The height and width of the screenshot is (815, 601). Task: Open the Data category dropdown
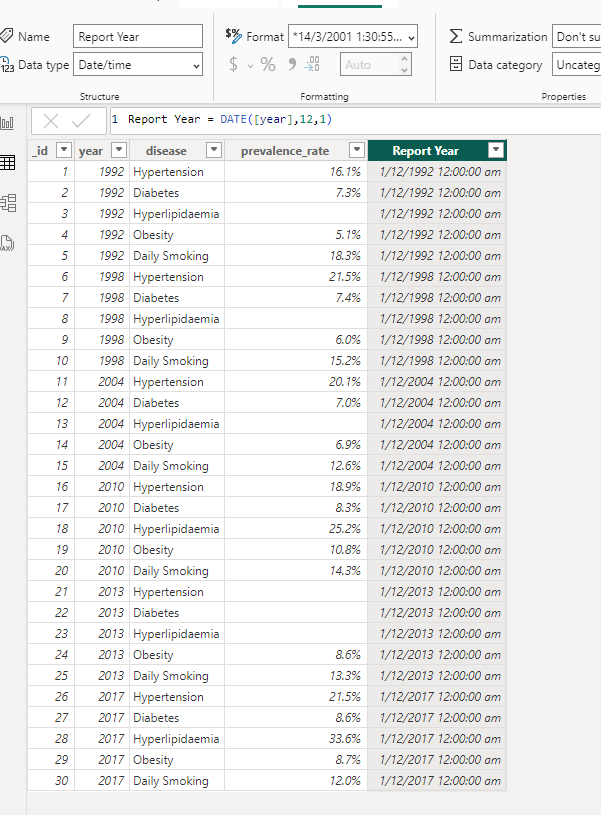click(577, 65)
